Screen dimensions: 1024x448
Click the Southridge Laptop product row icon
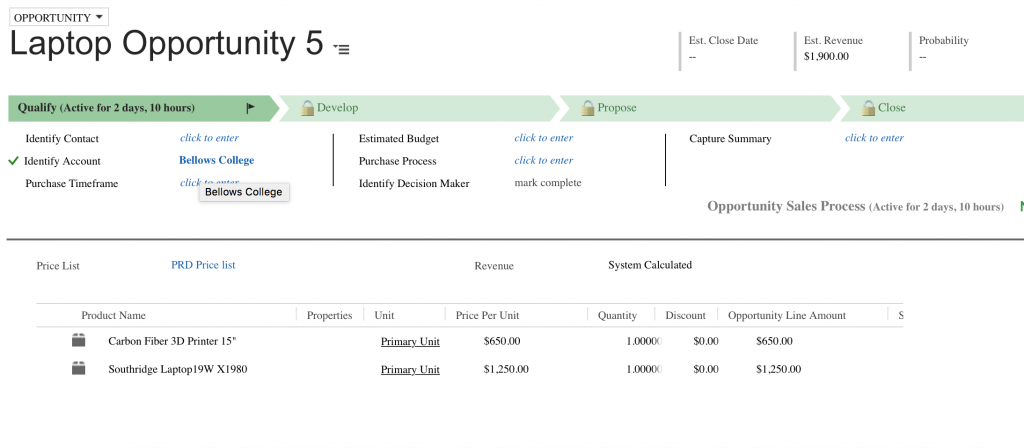79,369
